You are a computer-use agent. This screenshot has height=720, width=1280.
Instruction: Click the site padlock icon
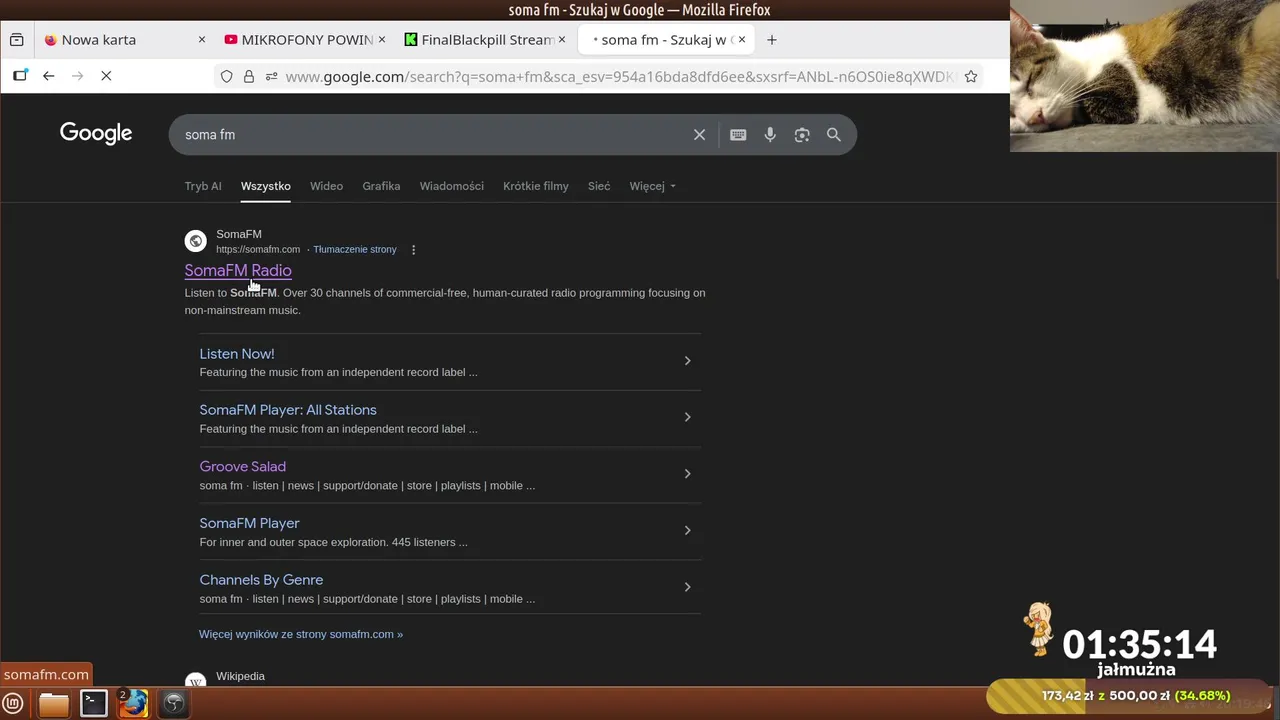pyautogui.click(x=249, y=77)
